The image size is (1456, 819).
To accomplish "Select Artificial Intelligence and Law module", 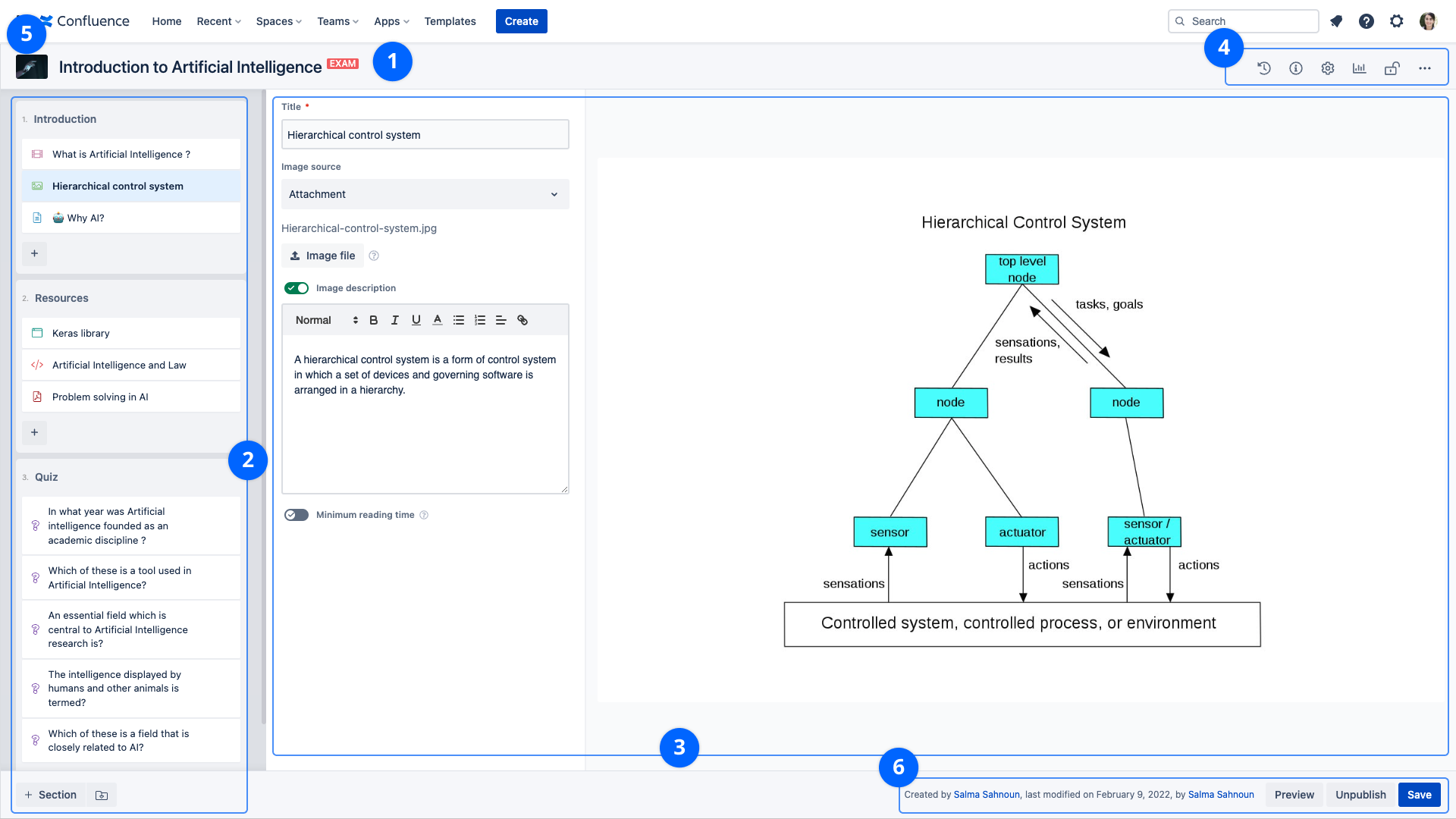I will coord(131,365).
